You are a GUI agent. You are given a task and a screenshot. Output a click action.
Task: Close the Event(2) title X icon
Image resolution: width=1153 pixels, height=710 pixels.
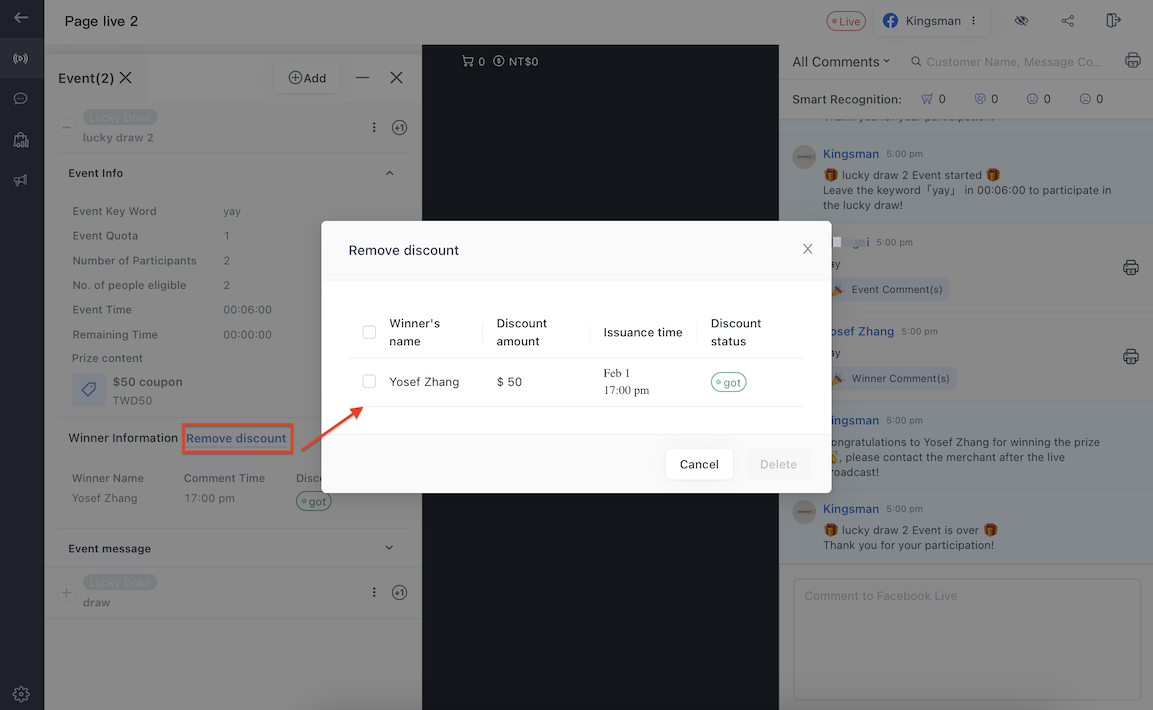coord(126,78)
